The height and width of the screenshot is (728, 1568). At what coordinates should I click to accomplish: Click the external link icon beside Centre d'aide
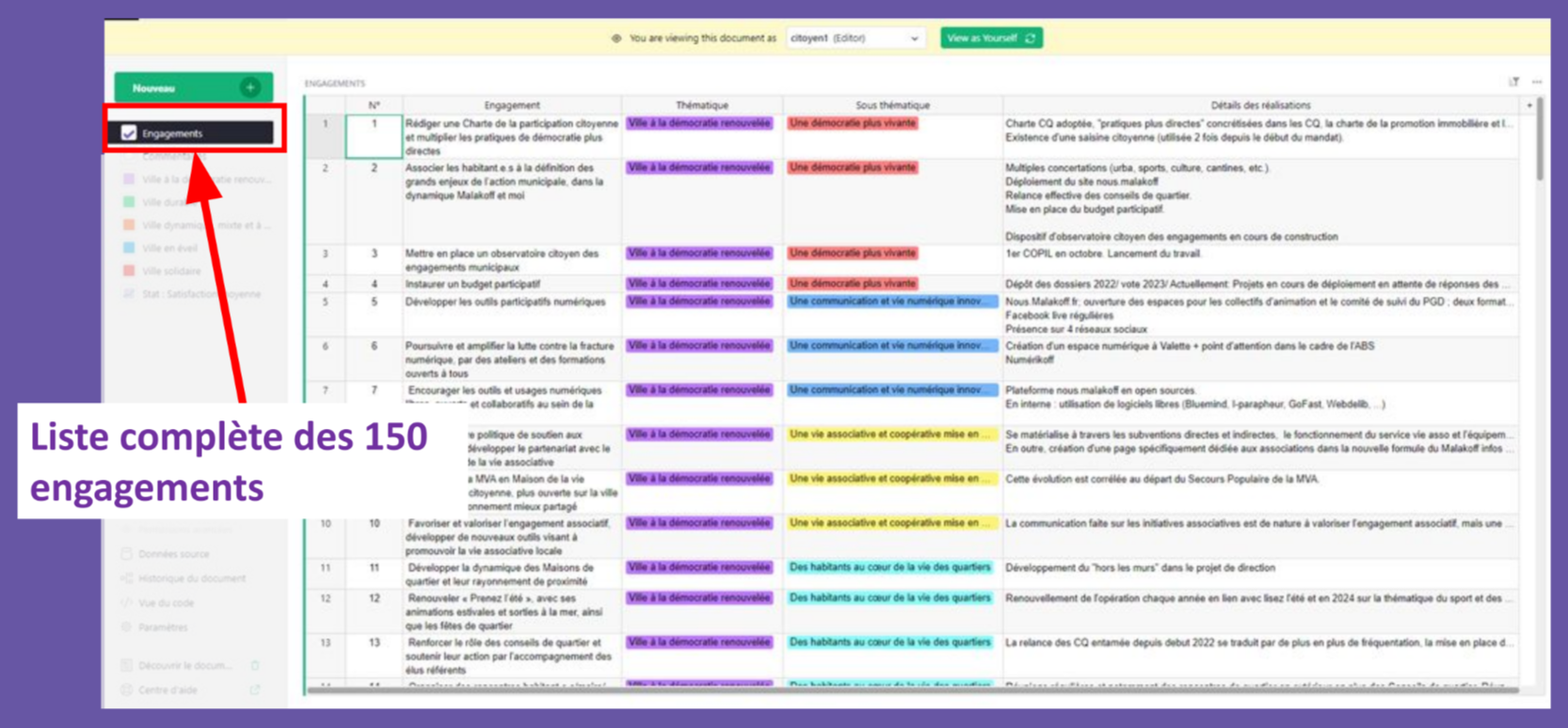(x=255, y=690)
